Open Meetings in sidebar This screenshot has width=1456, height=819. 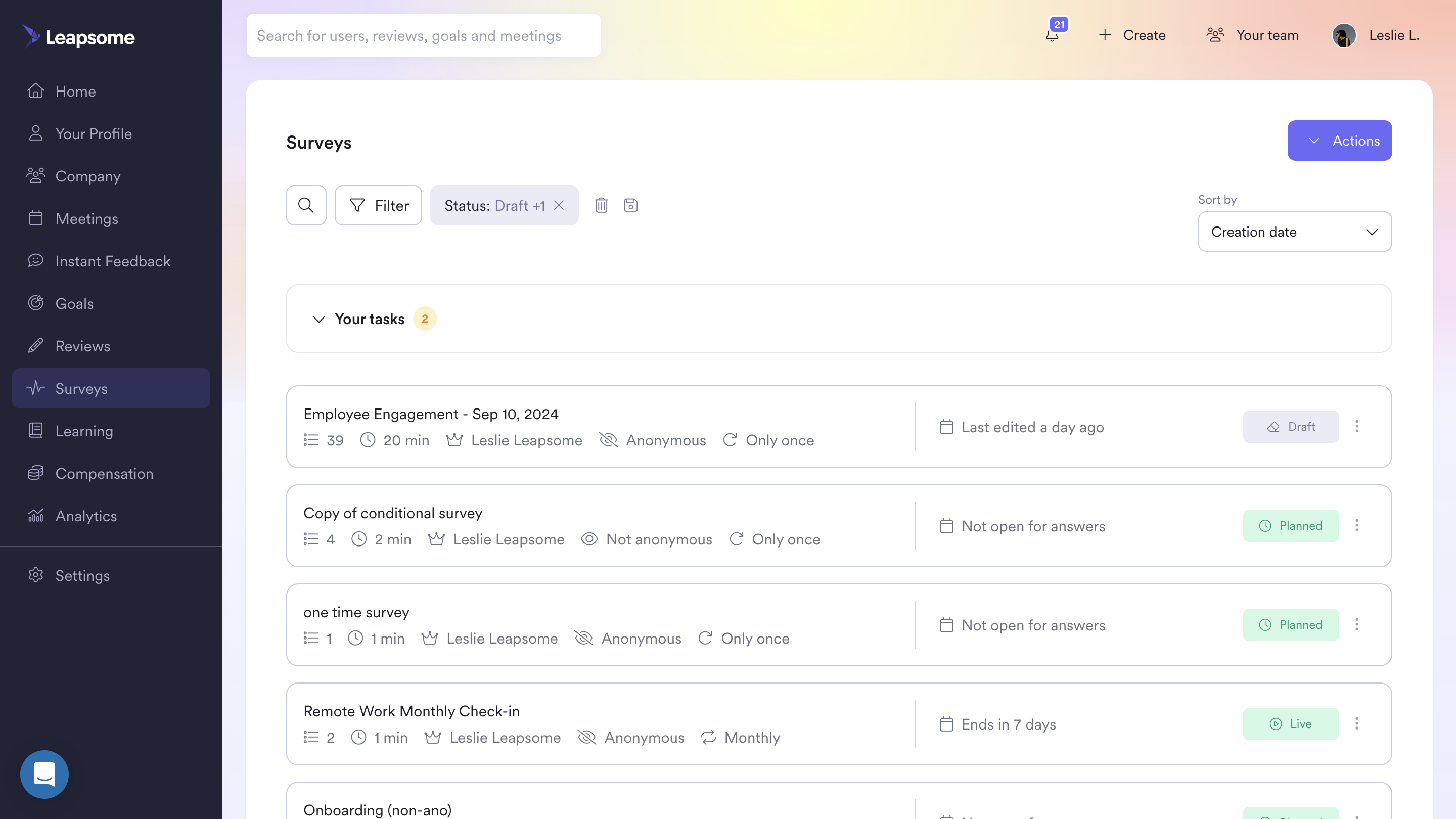pos(111,218)
